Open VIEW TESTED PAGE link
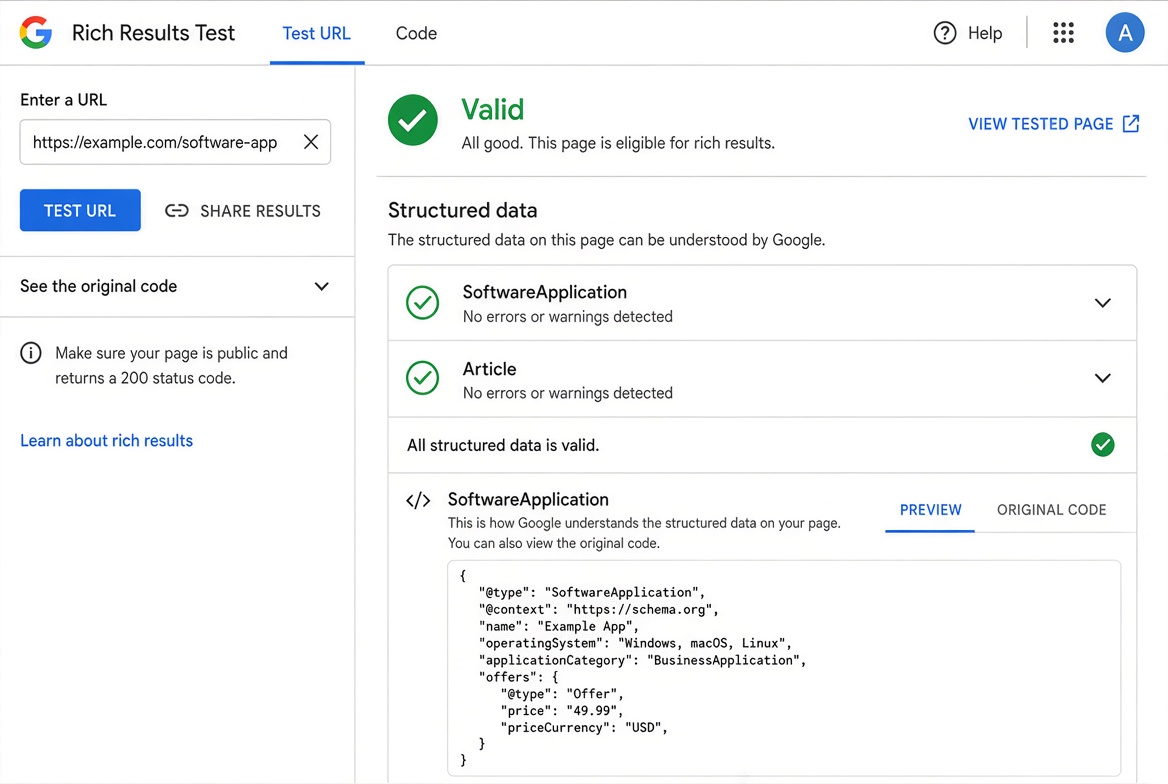 (1054, 124)
